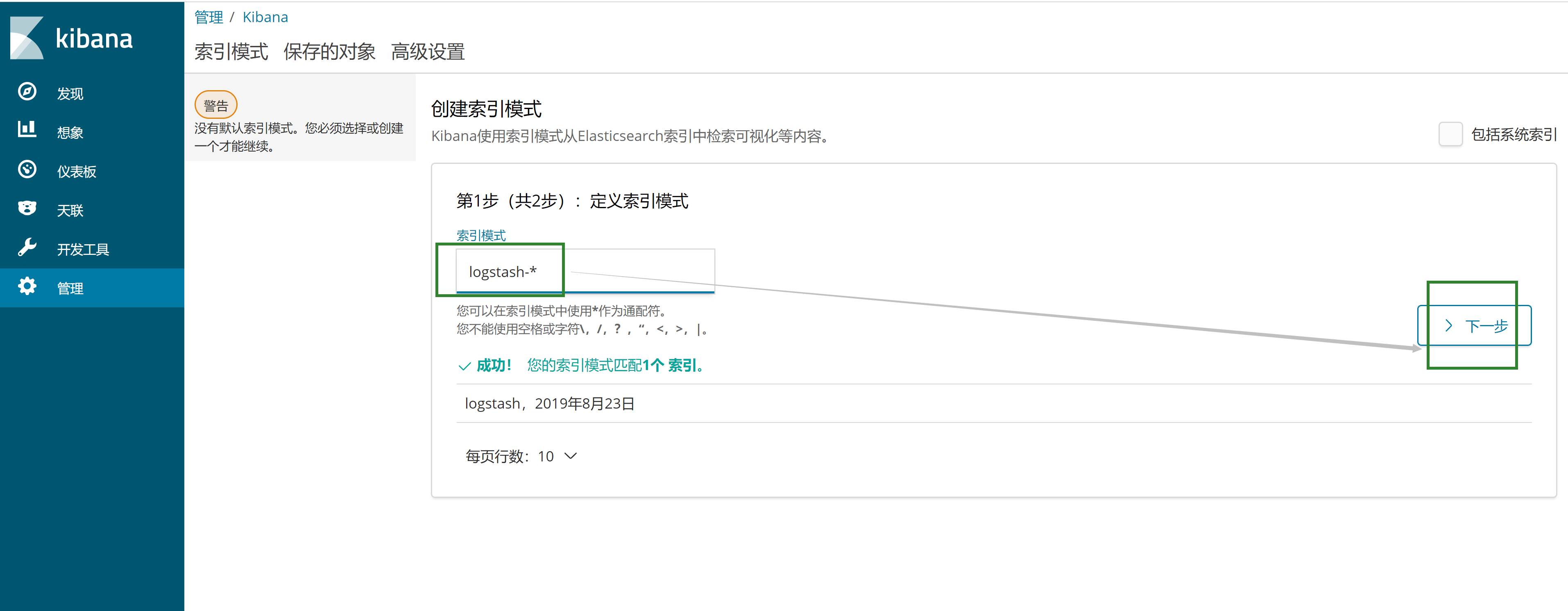The width and height of the screenshot is (1568, 611).
Task: Click the orange 警告 badge
Action: click(215, 105)
